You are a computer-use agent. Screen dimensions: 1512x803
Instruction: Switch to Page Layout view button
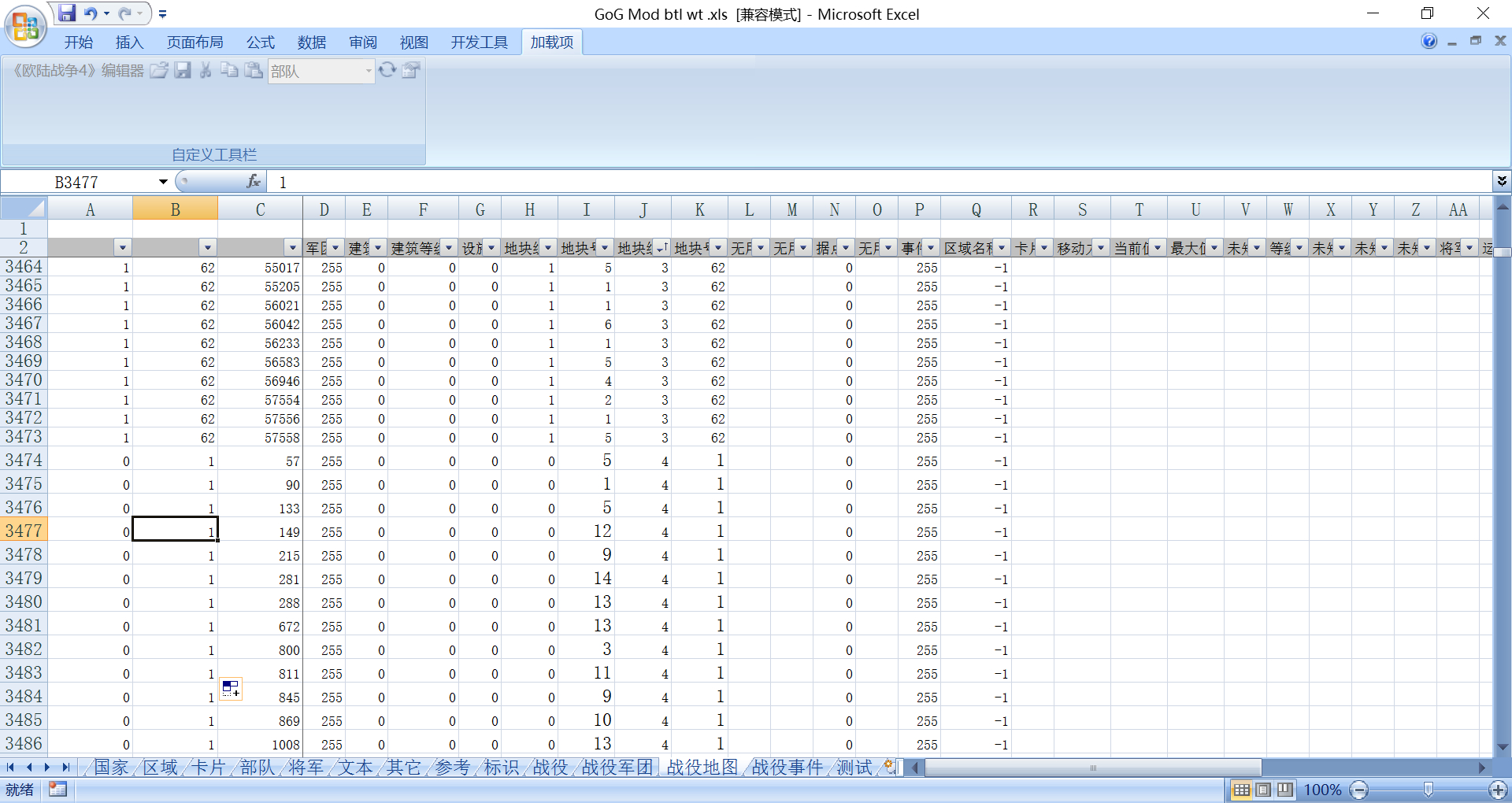coord(1263,790)
